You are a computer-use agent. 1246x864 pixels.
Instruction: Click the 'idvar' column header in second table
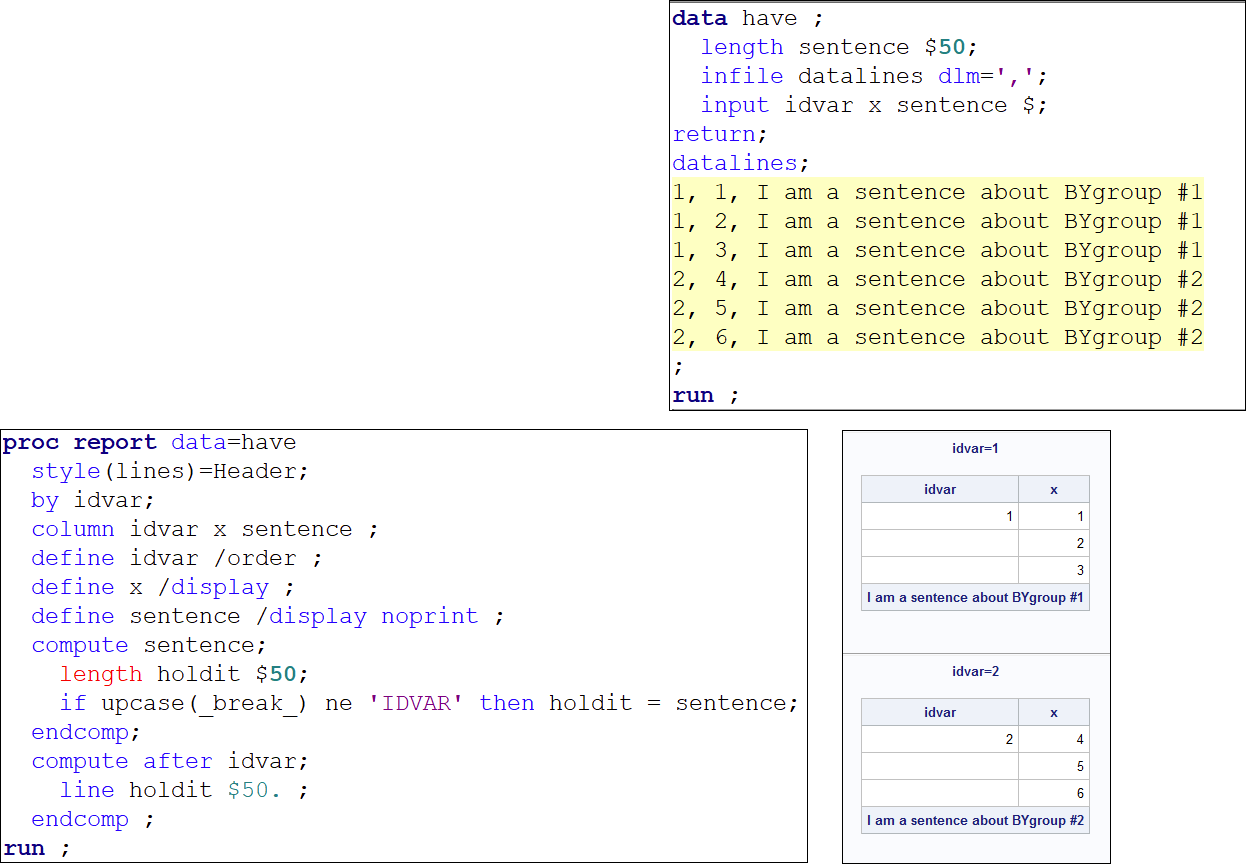[940, 713]
